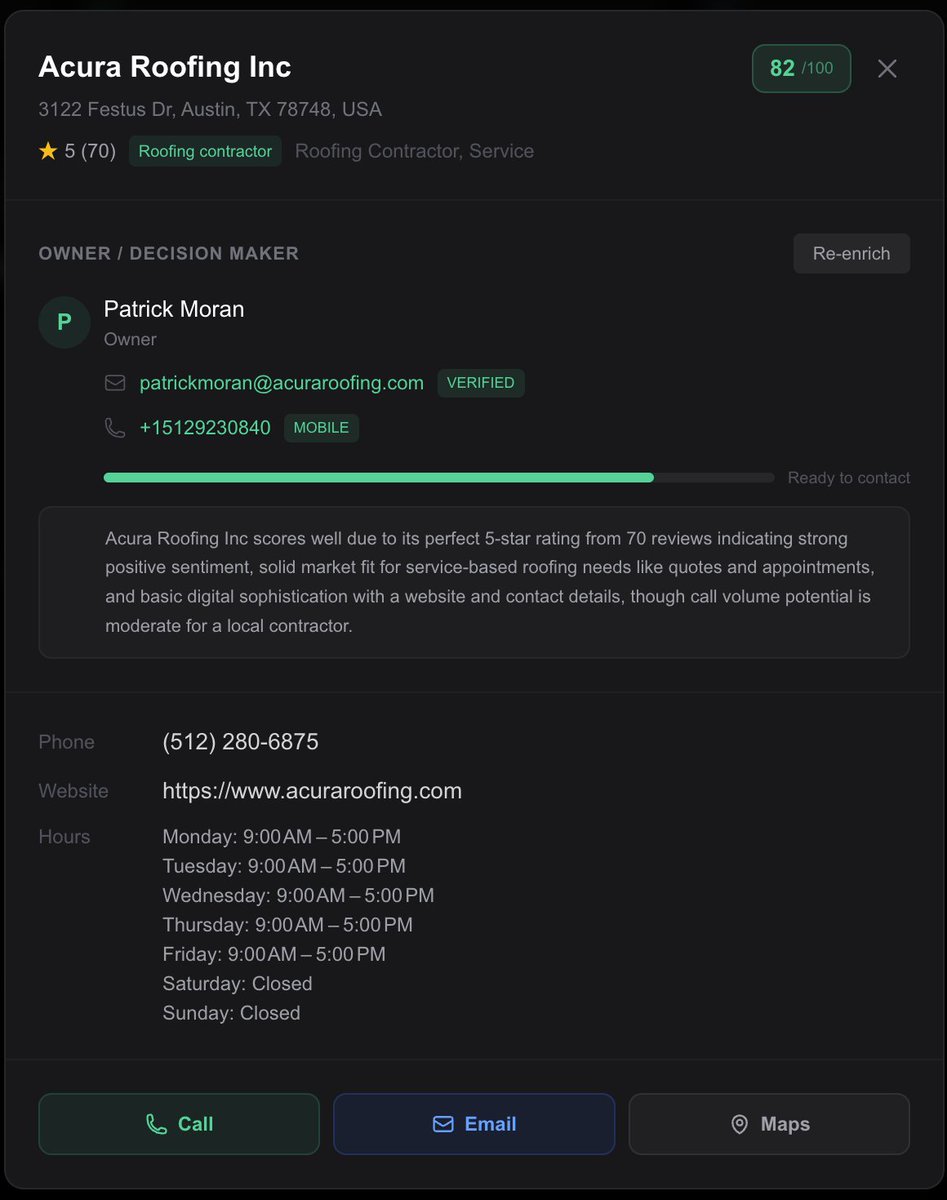947x1200 pixels.
Task: Click the name Patrick Moran
Action: (x=174, y=309)
